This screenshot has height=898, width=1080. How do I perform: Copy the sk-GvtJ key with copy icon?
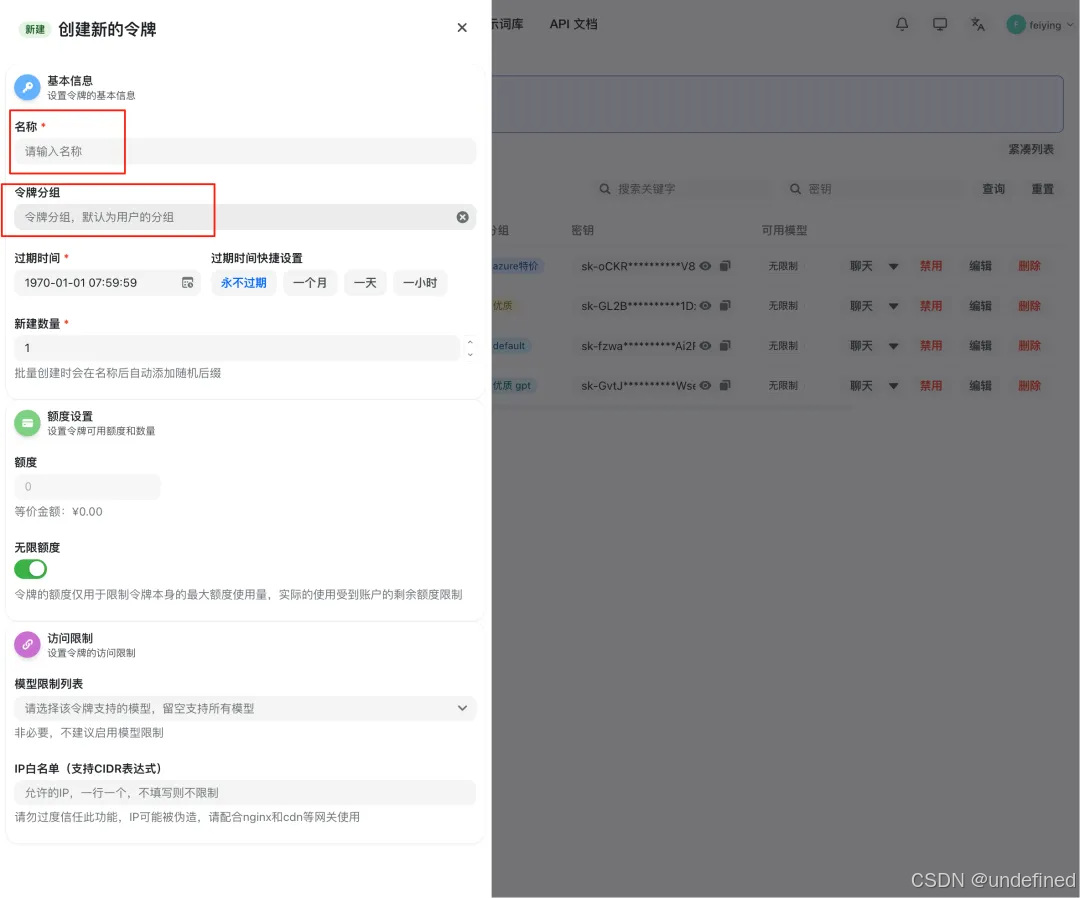pos(725,386)
